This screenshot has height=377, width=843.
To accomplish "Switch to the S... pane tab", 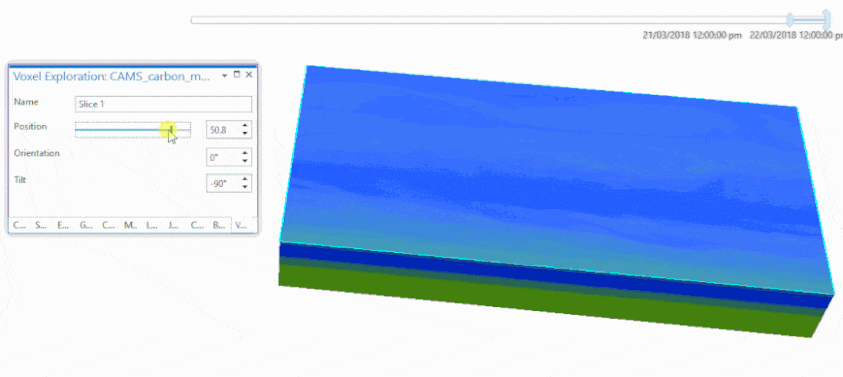I will click(x=41, y=226).
